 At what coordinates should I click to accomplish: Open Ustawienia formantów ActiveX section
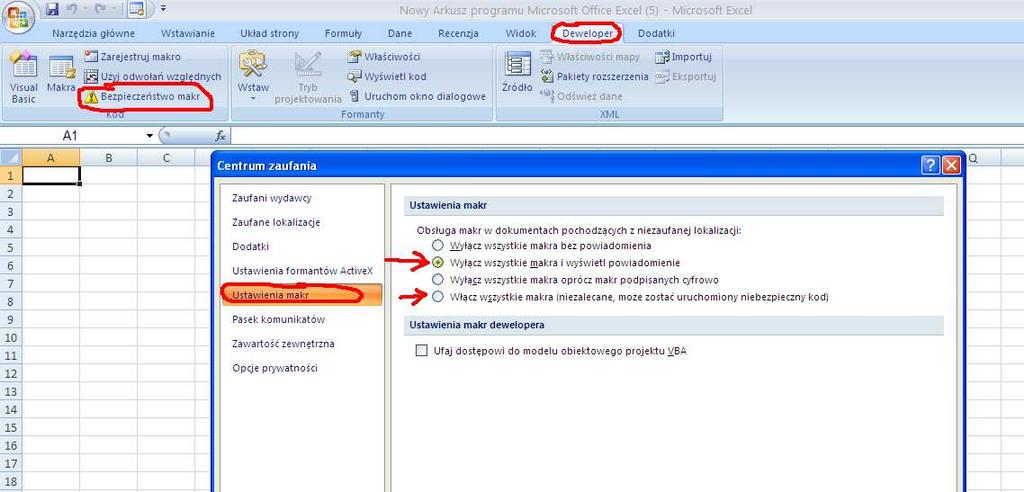[x=303, y=271]
